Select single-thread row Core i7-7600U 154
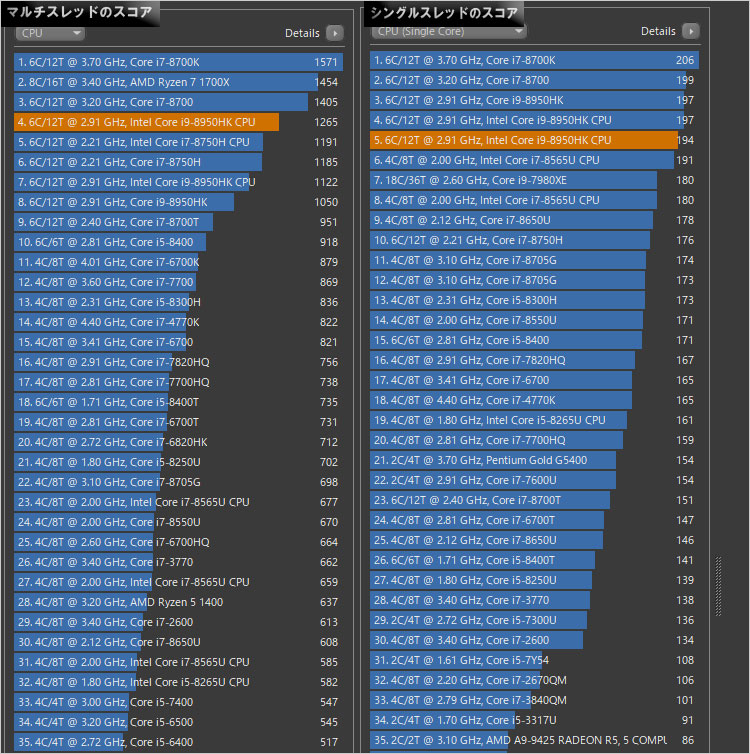The image size is (750, 754). [x=535, y=480]
